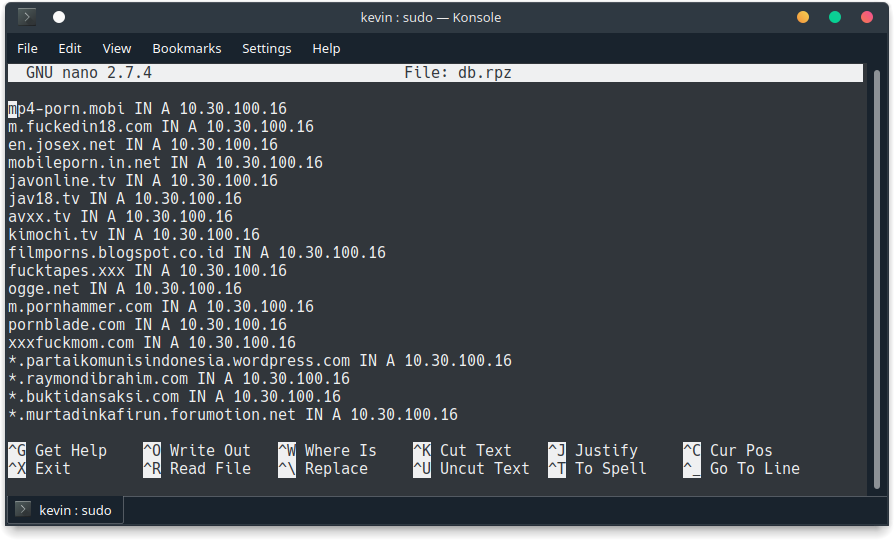894x540 pixels.
Task: Open the Settings menu
Action: [266, 48]
